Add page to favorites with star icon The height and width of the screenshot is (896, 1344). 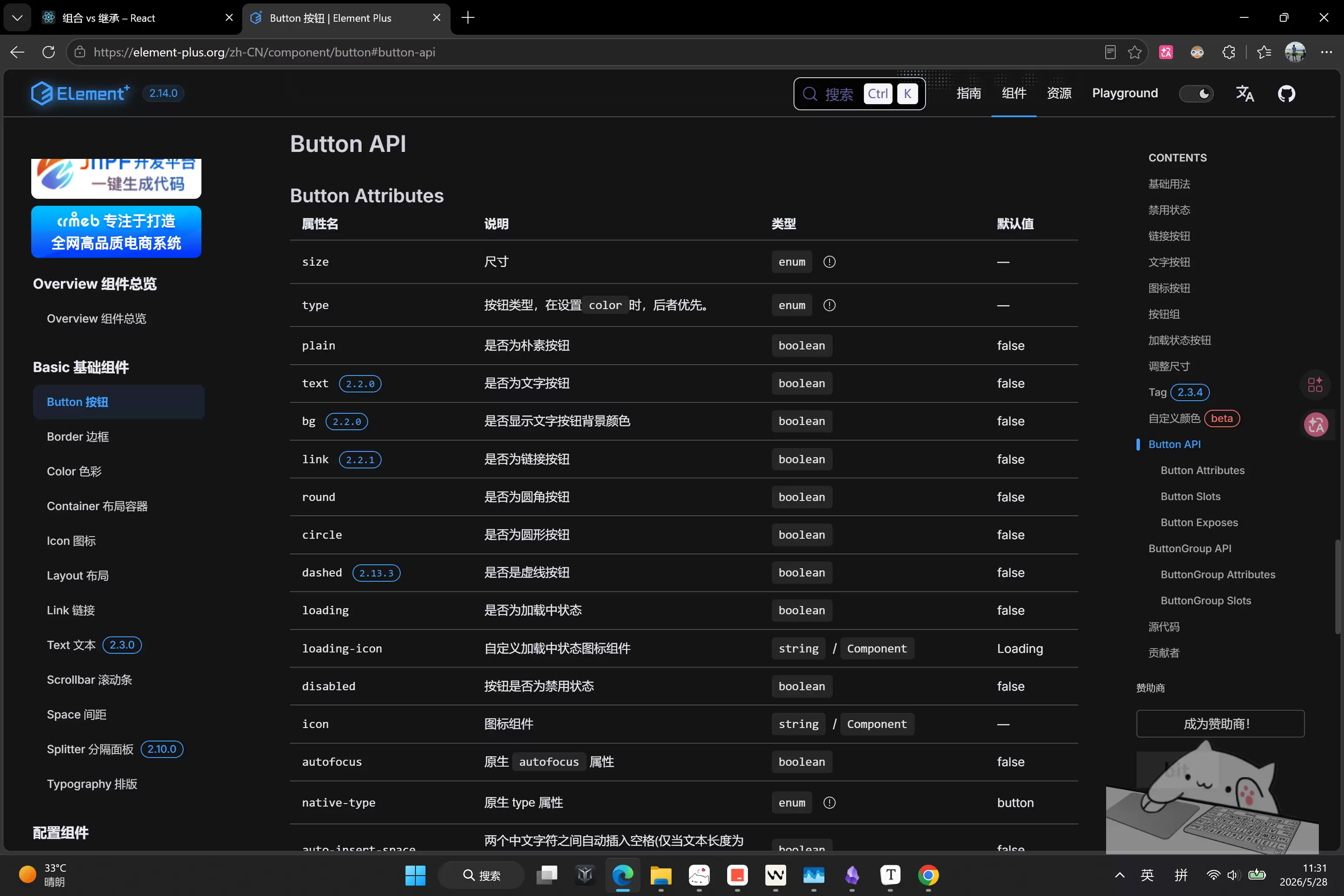1134,52
